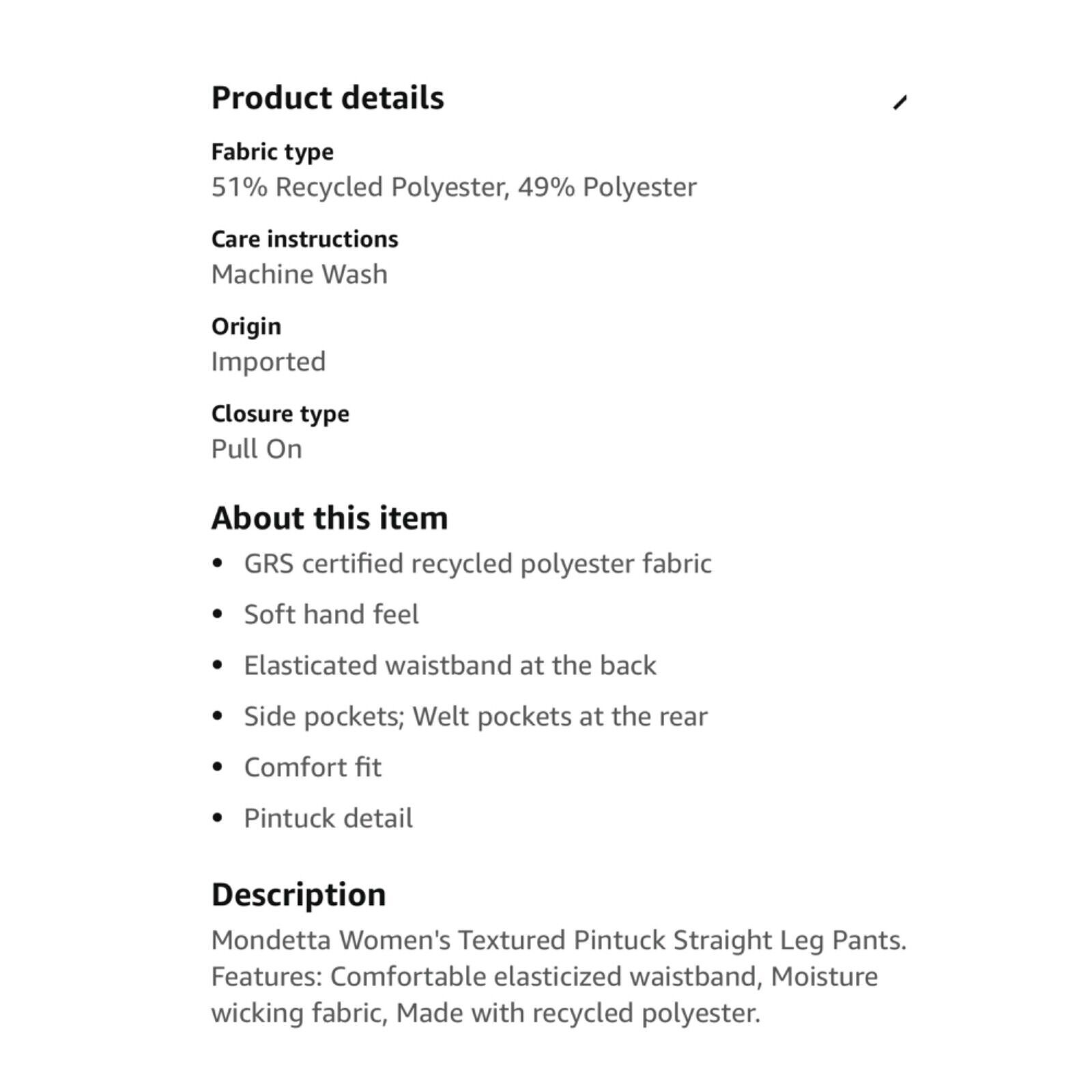The height and width of the screenshot is (1092, 1092).
Task: Select the Origin label
Action: click(x=246, y=327)
